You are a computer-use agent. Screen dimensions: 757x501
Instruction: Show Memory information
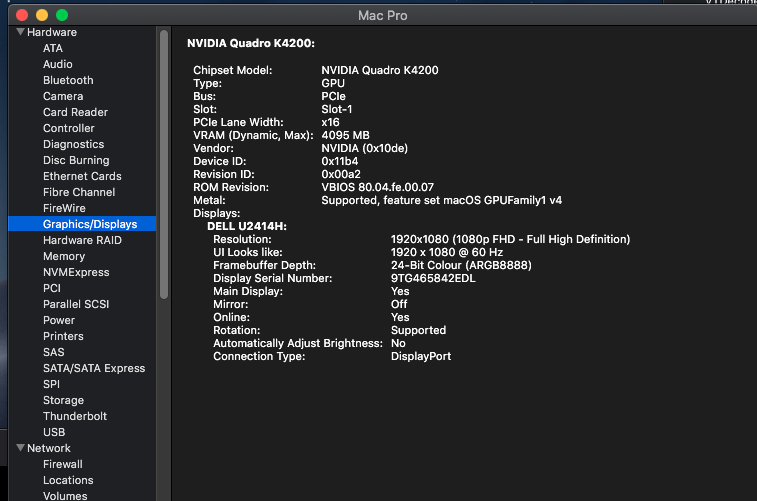coord(64,256)
